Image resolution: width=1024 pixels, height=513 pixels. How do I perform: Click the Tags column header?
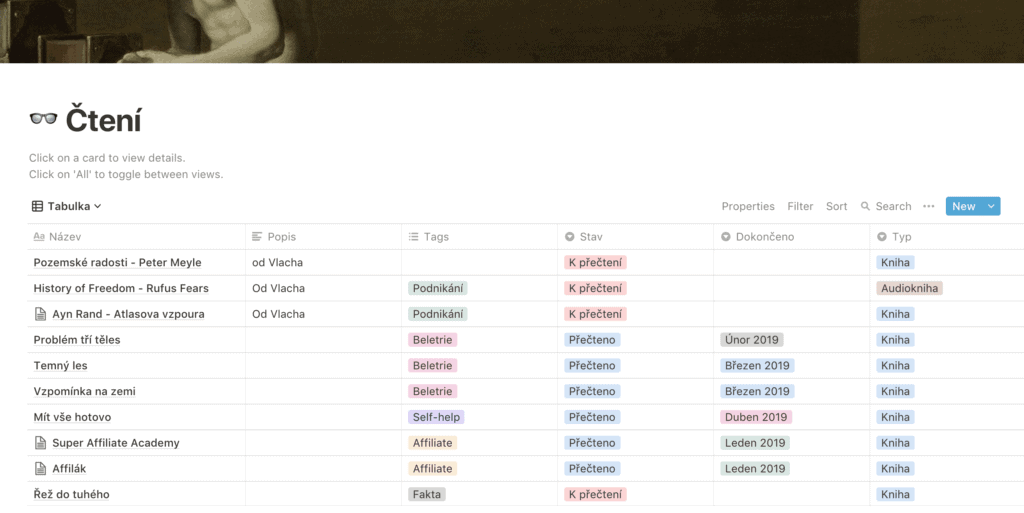479,237
